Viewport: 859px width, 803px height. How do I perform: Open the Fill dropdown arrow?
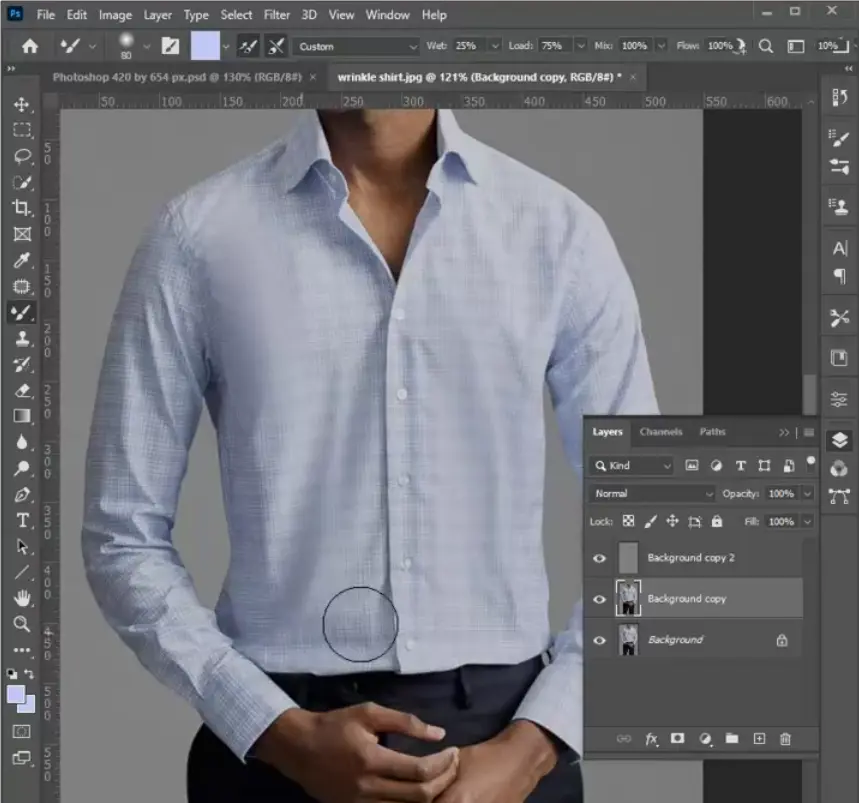click(808, 521)
